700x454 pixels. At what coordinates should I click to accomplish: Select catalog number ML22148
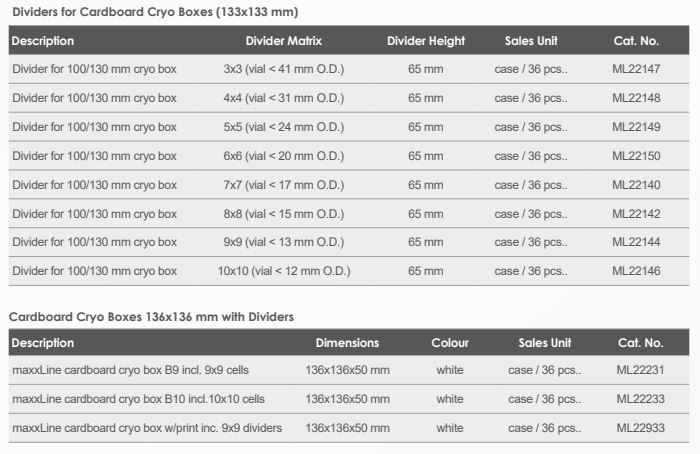(635, 98)
